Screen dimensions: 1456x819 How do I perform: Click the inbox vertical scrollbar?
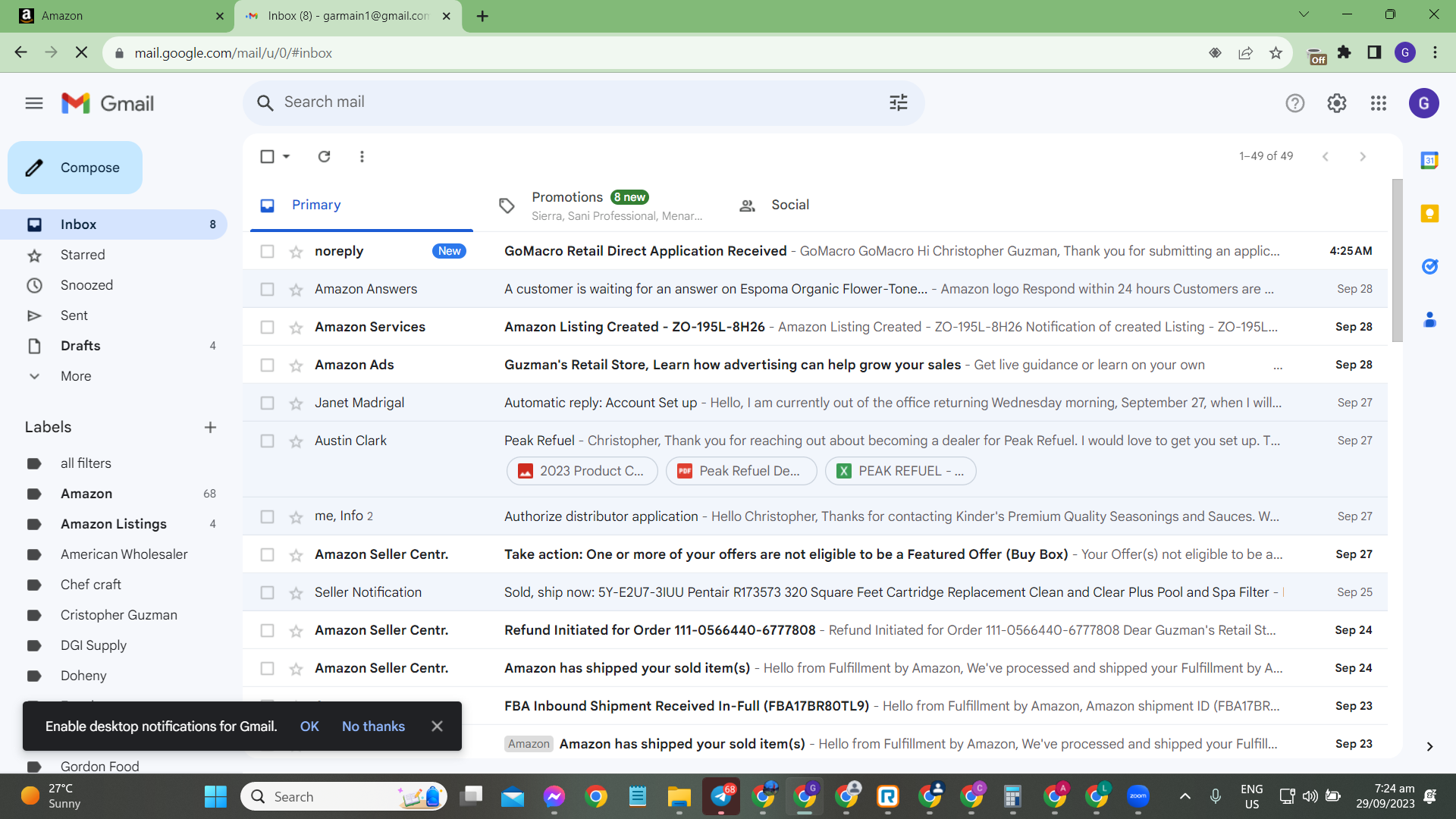(1397, 261)
